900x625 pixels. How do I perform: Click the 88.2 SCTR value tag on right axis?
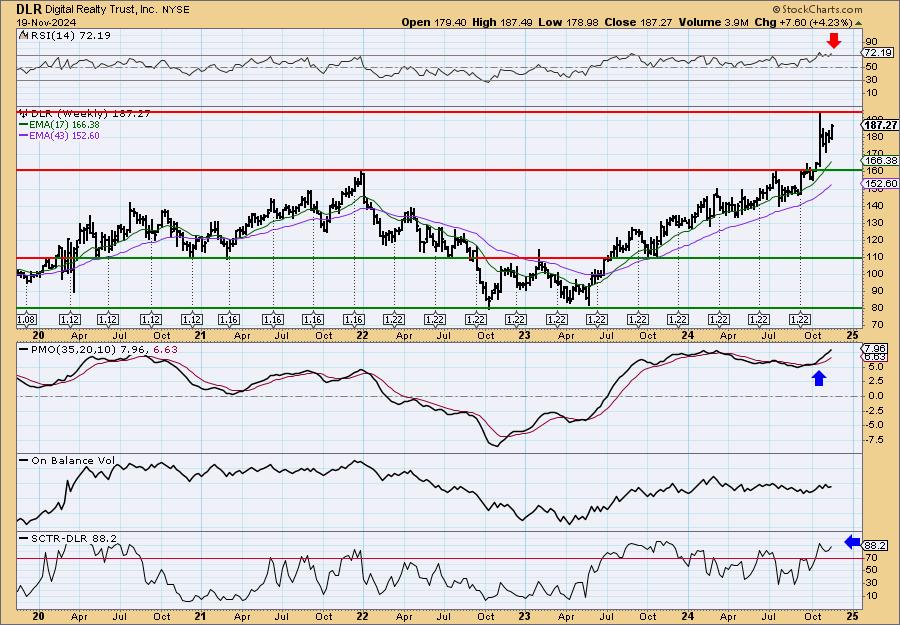[876, 545]
